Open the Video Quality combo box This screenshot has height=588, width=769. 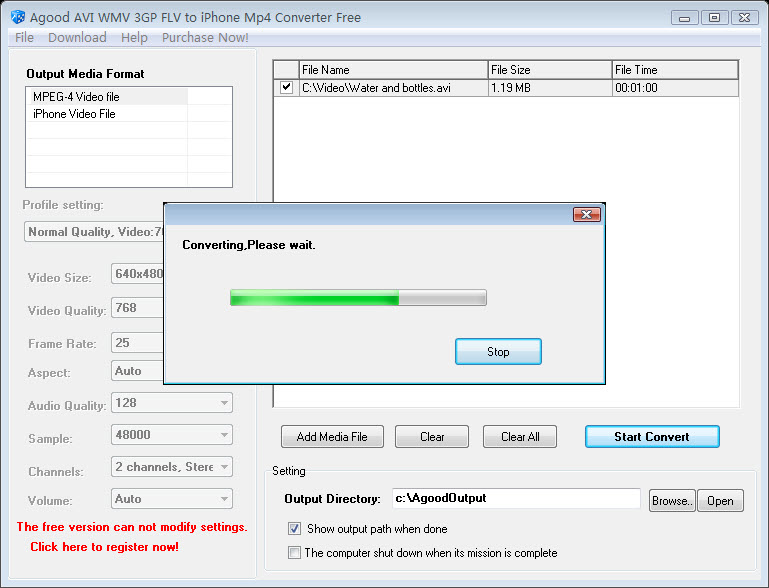point(138,307)
